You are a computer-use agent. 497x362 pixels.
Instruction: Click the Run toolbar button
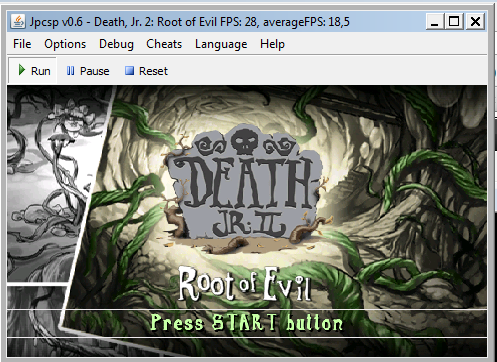33,71
